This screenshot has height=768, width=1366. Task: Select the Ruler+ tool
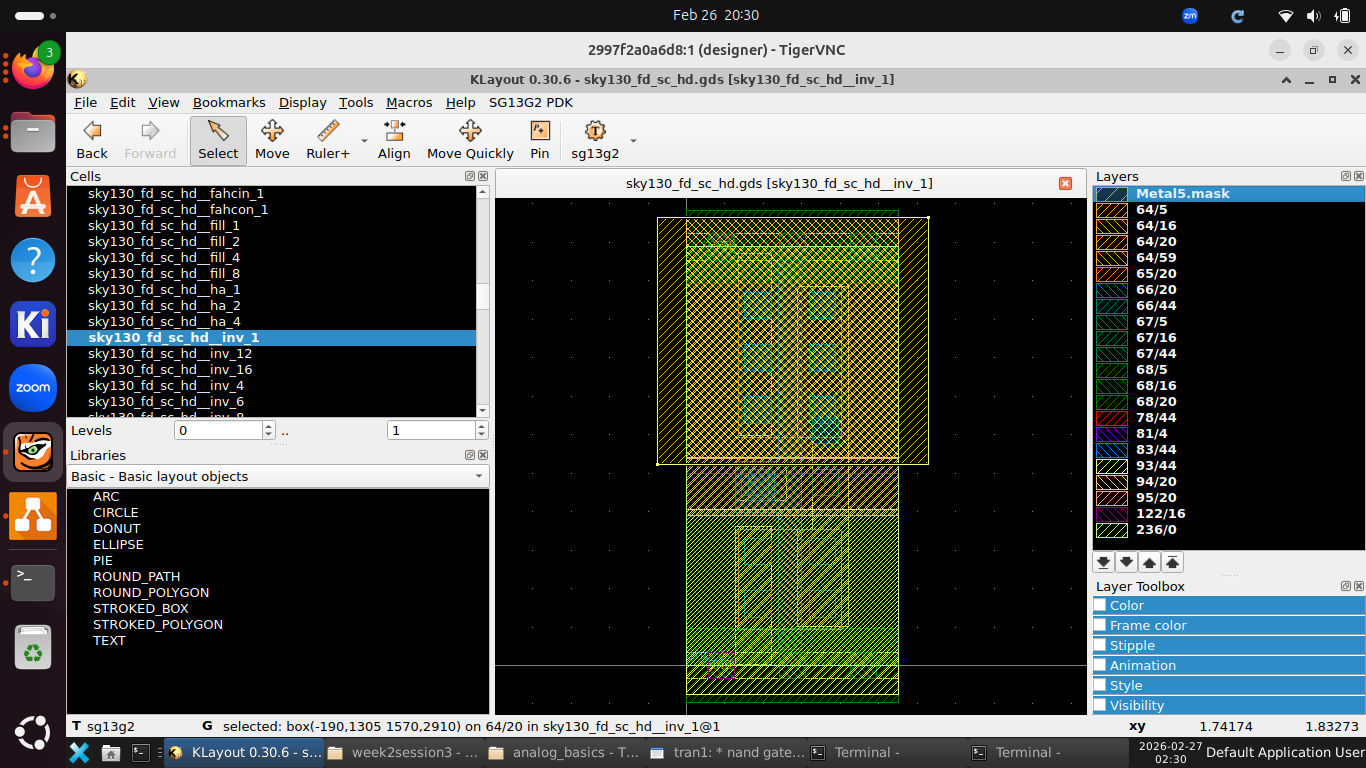click(x=327, y=140)
